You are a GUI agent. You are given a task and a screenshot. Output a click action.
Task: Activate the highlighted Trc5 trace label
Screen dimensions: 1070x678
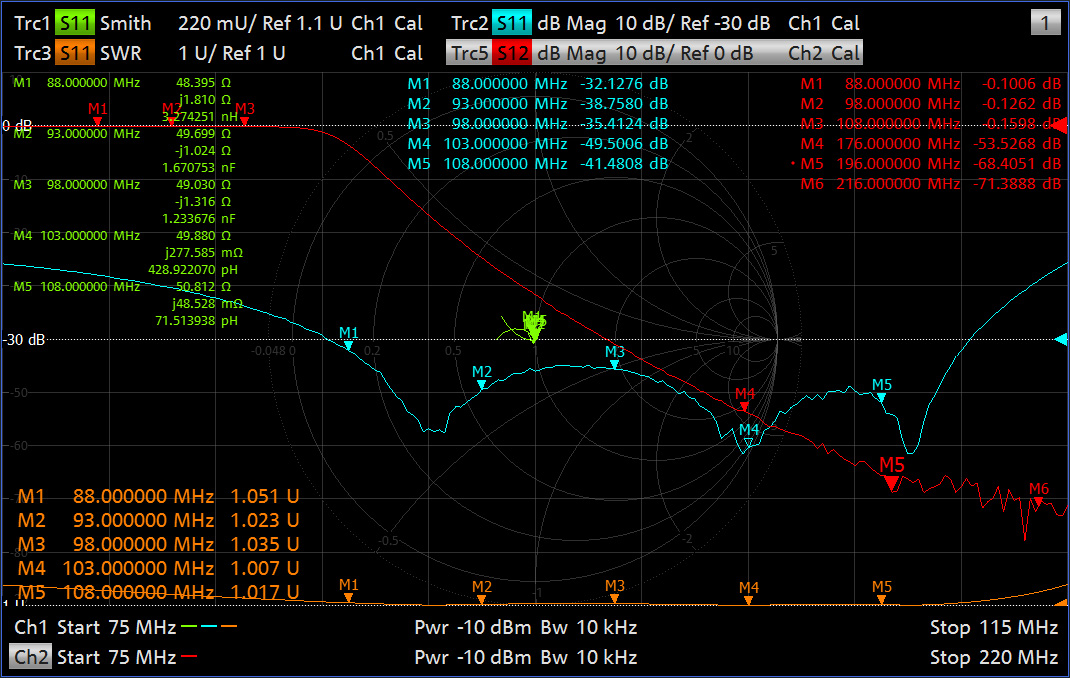pos(469,53)
